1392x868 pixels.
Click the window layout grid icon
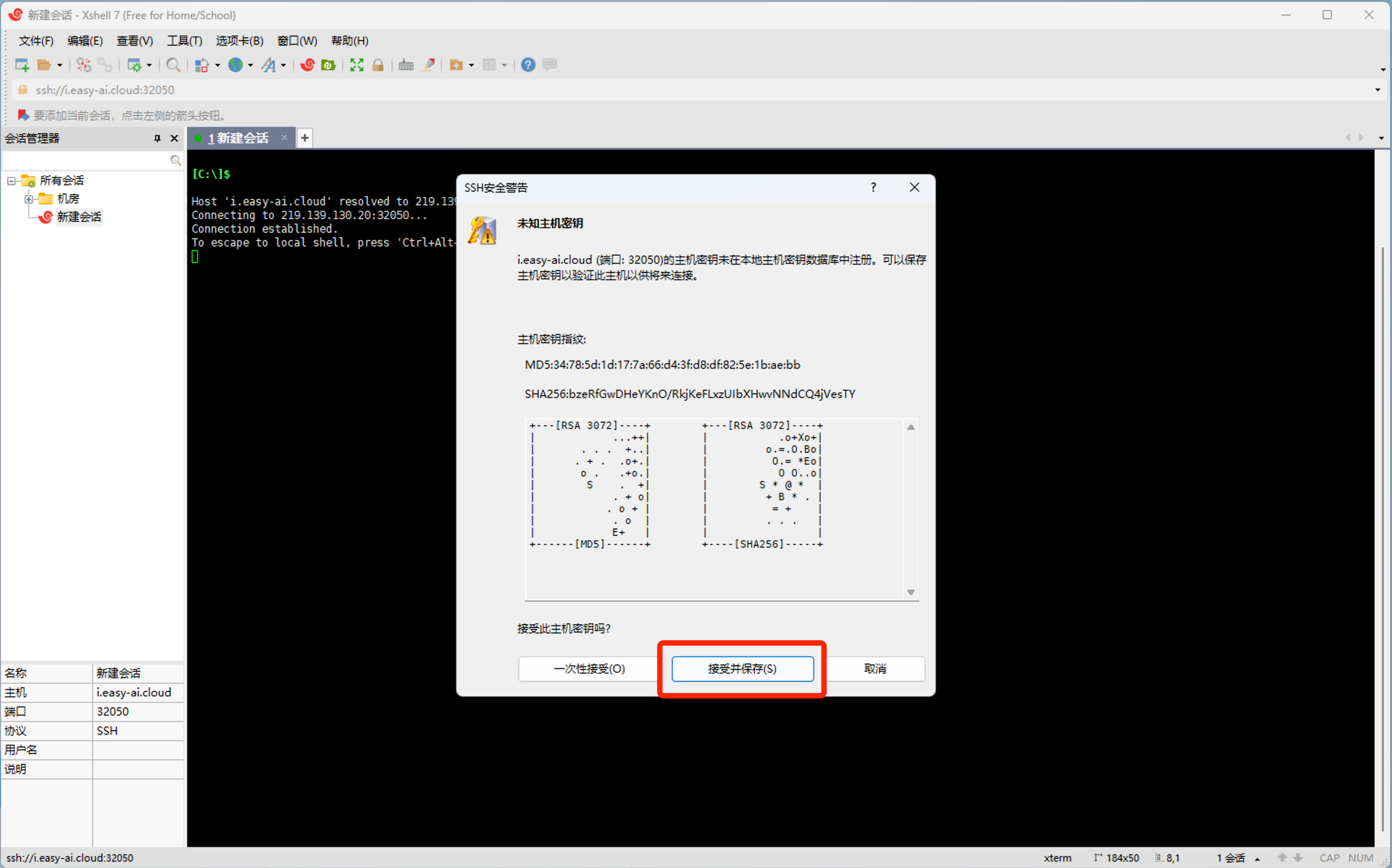tap(489, 65)
